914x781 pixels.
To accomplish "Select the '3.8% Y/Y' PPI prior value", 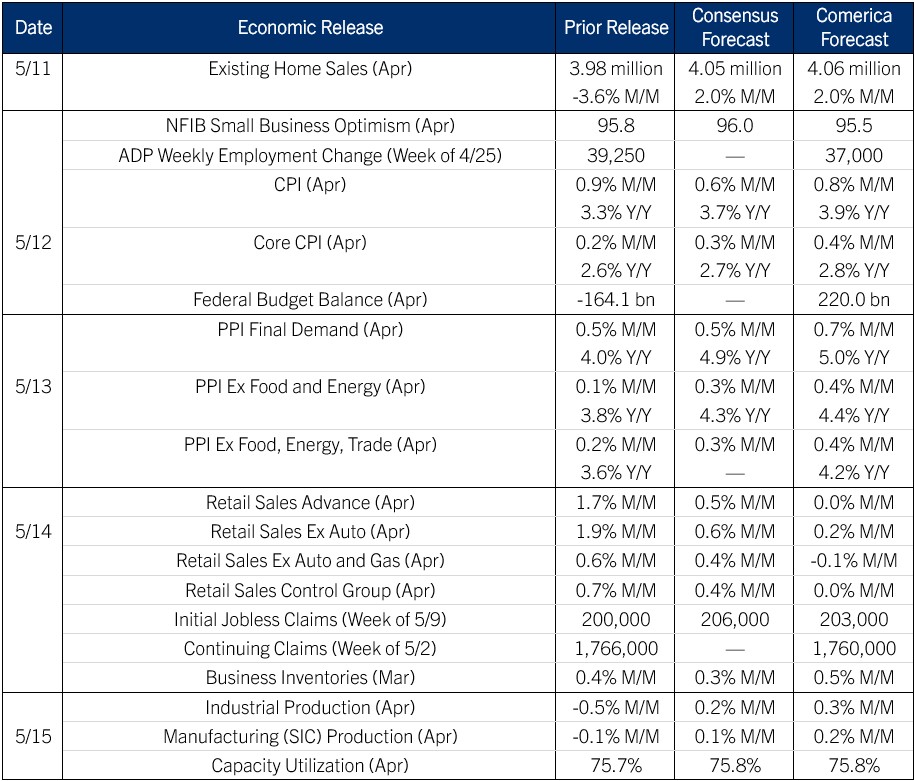I will 616,416.
